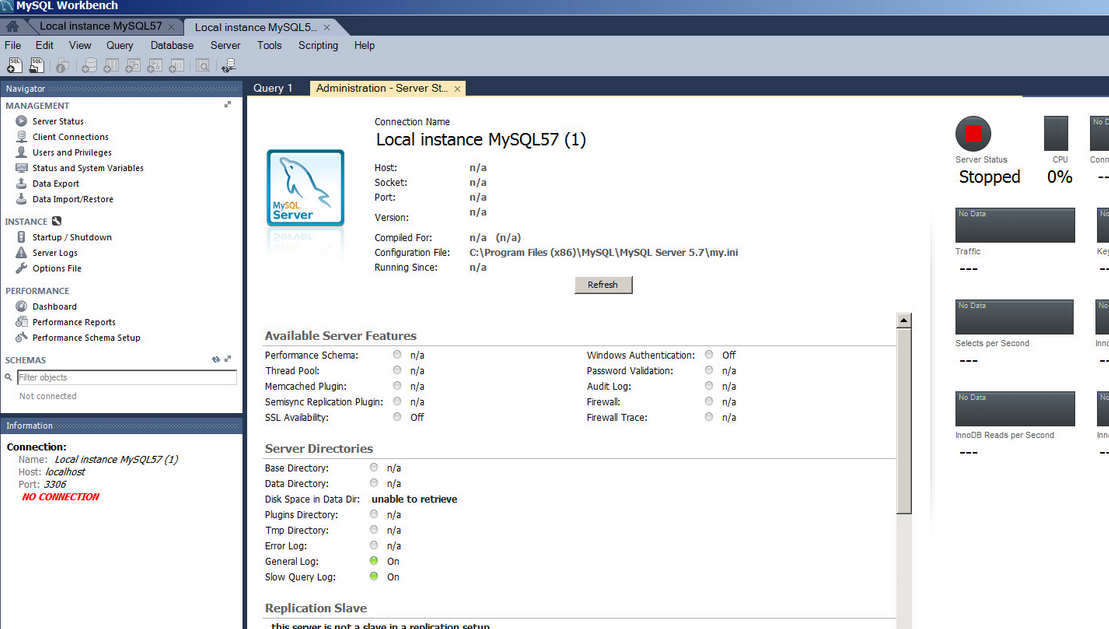Click the Server Status play icon in Navigator
Screen dimensions: 1109x629
tap(21, 121)
